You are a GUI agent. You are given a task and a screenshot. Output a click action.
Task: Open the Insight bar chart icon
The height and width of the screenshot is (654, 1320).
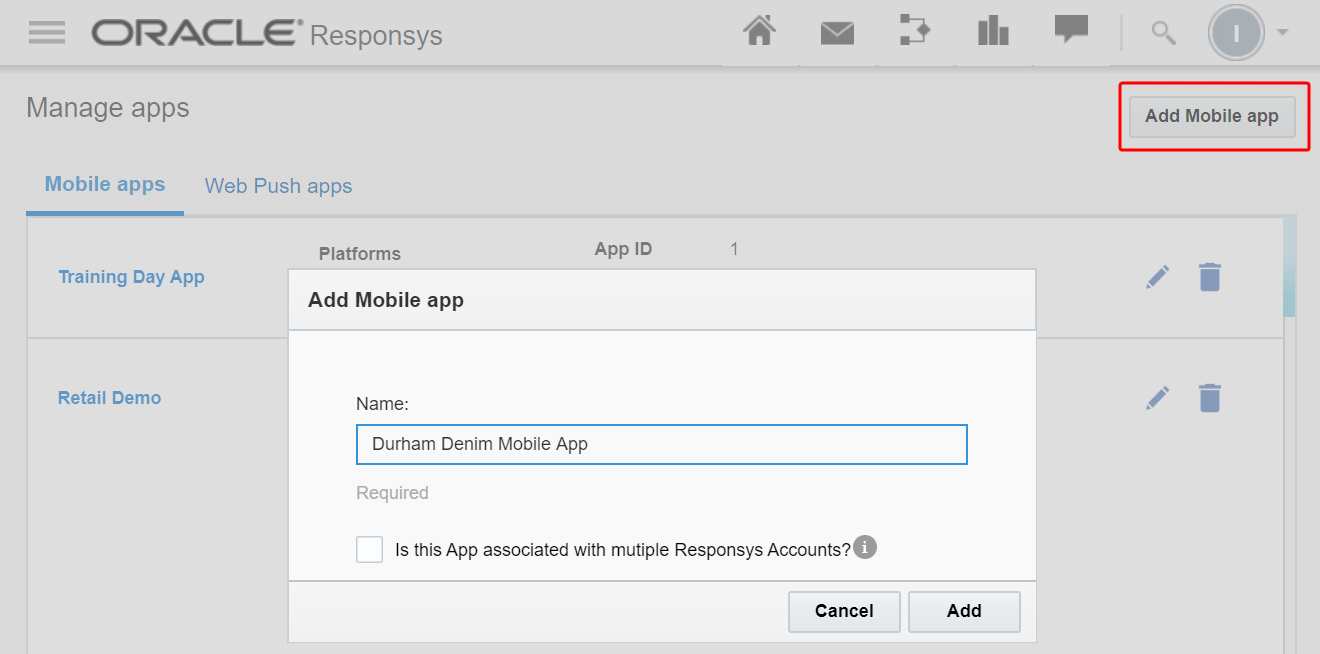[993, 32]
